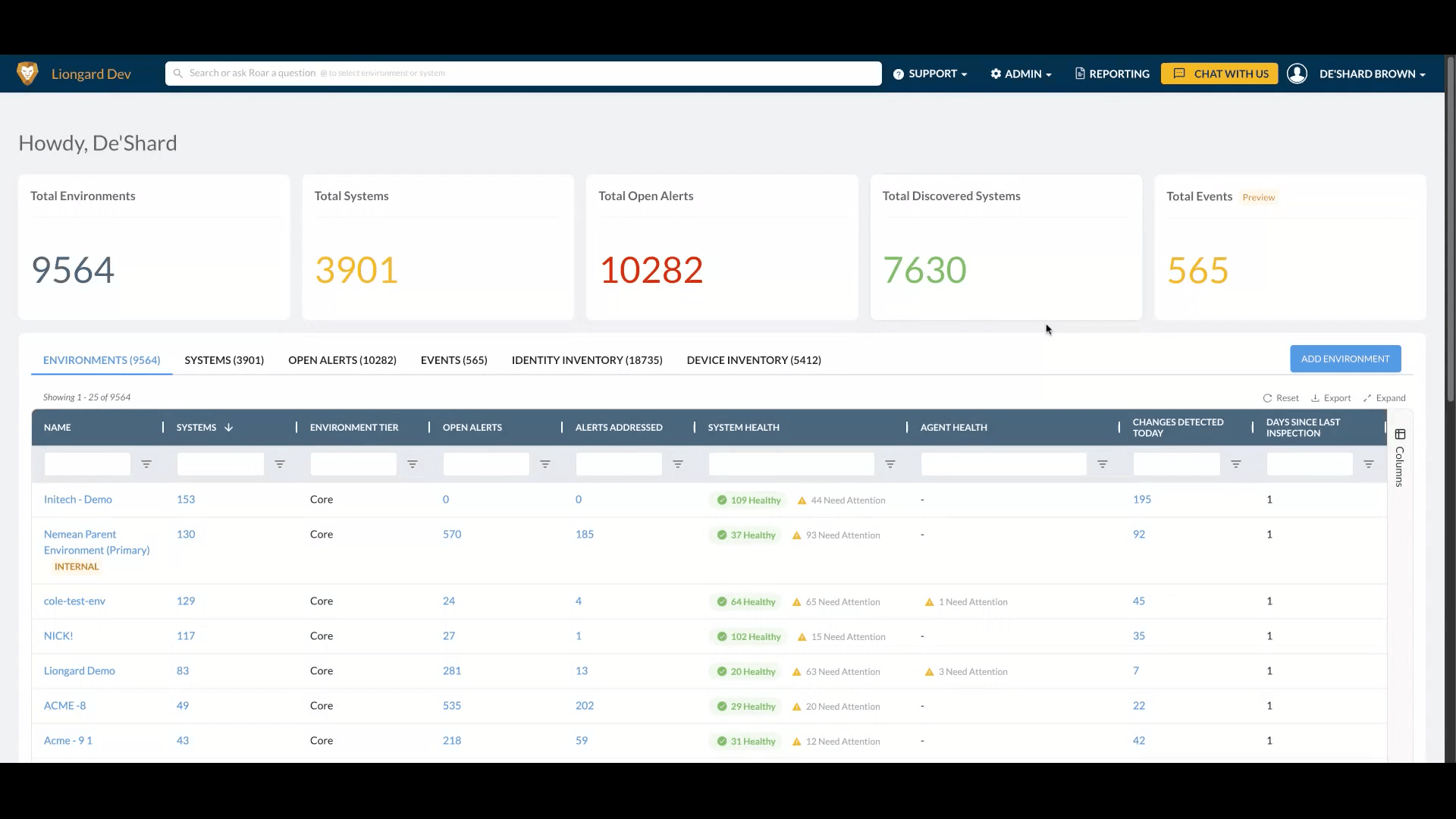Click the Liongard lion logo icon
1456x819 pixels.
point(27,74)
